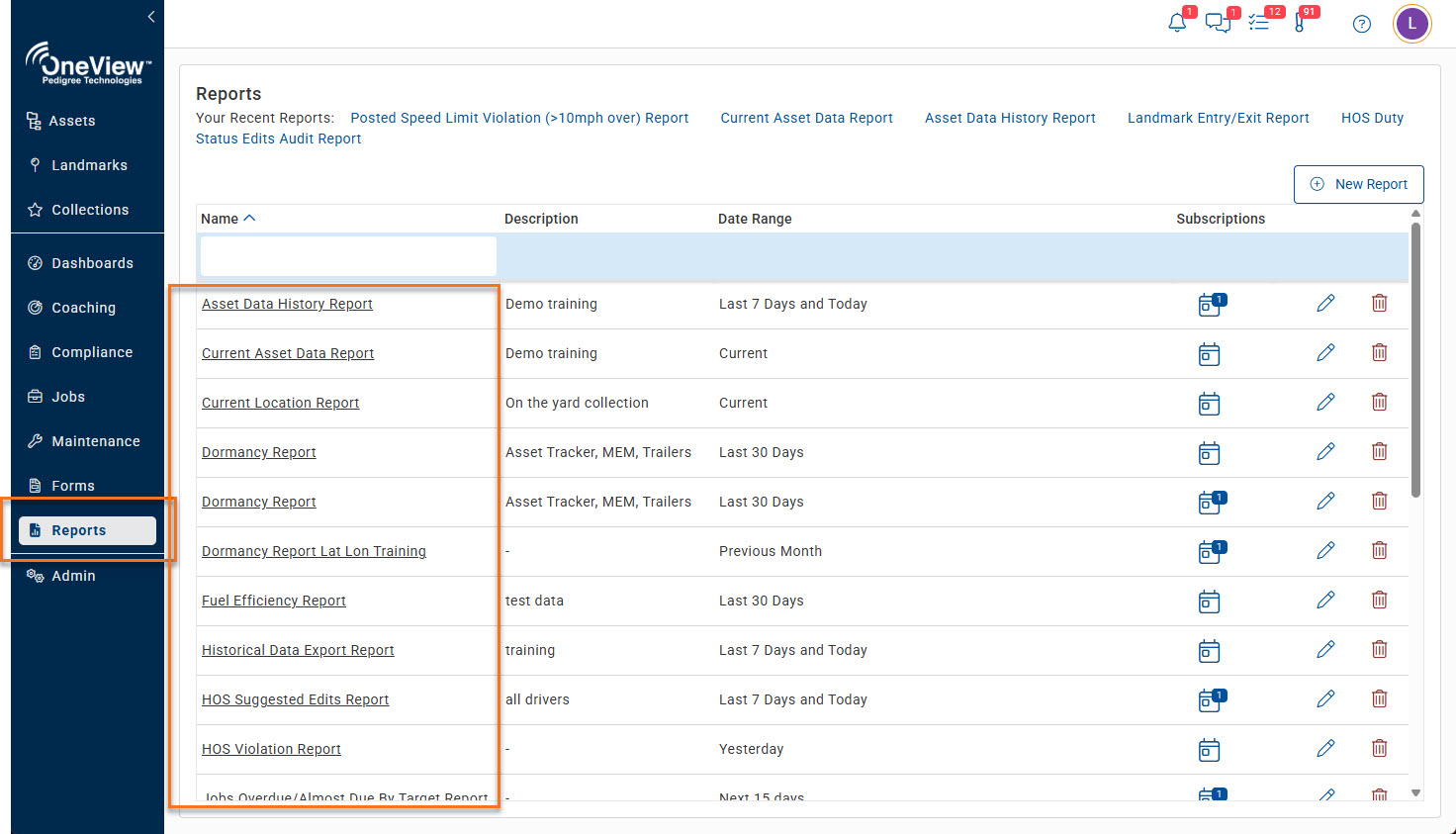This screenshot has height=834, width=1456.
Task: Sort the table by Name column
Action: point(227,219)
